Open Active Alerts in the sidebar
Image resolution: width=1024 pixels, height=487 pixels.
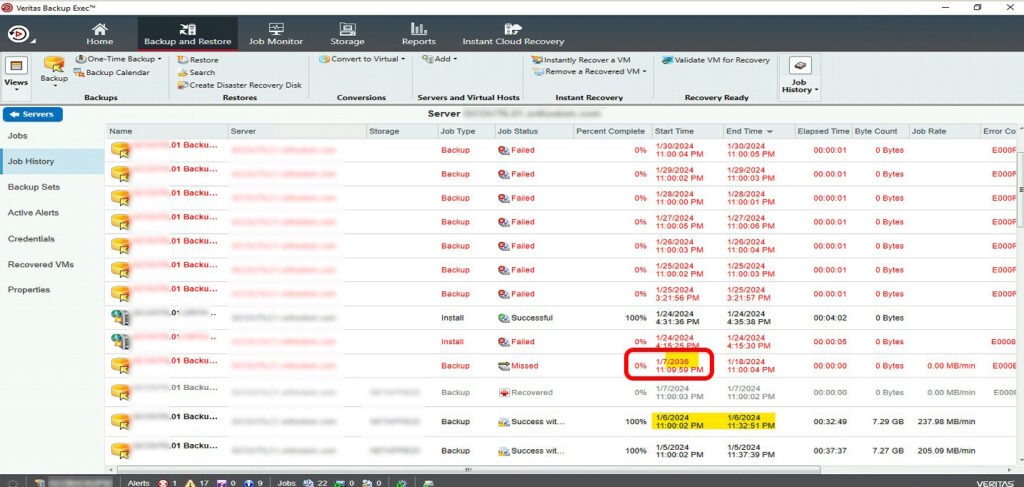(x=34, y=213)
